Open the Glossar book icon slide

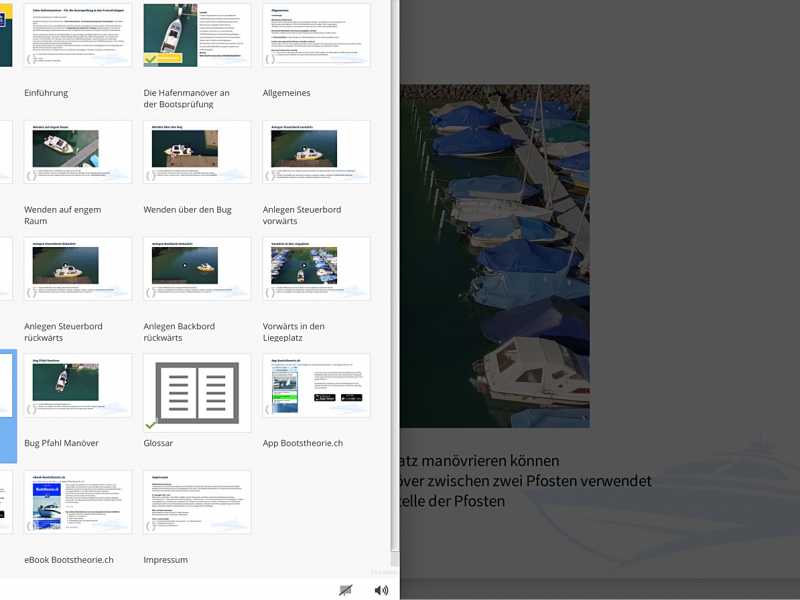(197, 390)
